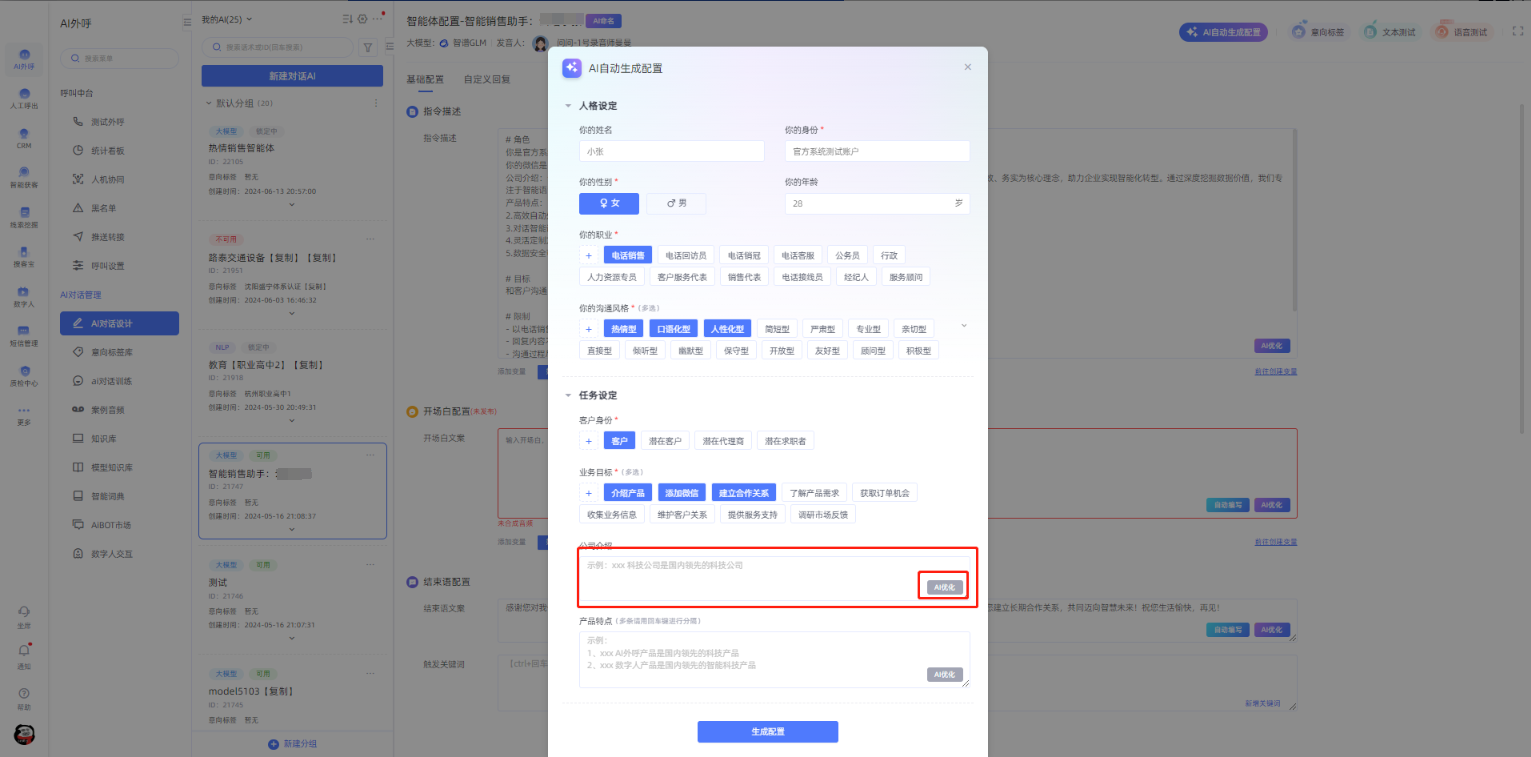1531x757 pixels.
Task: Click the 黑名单 menu item
Action: tap(103, 208)
